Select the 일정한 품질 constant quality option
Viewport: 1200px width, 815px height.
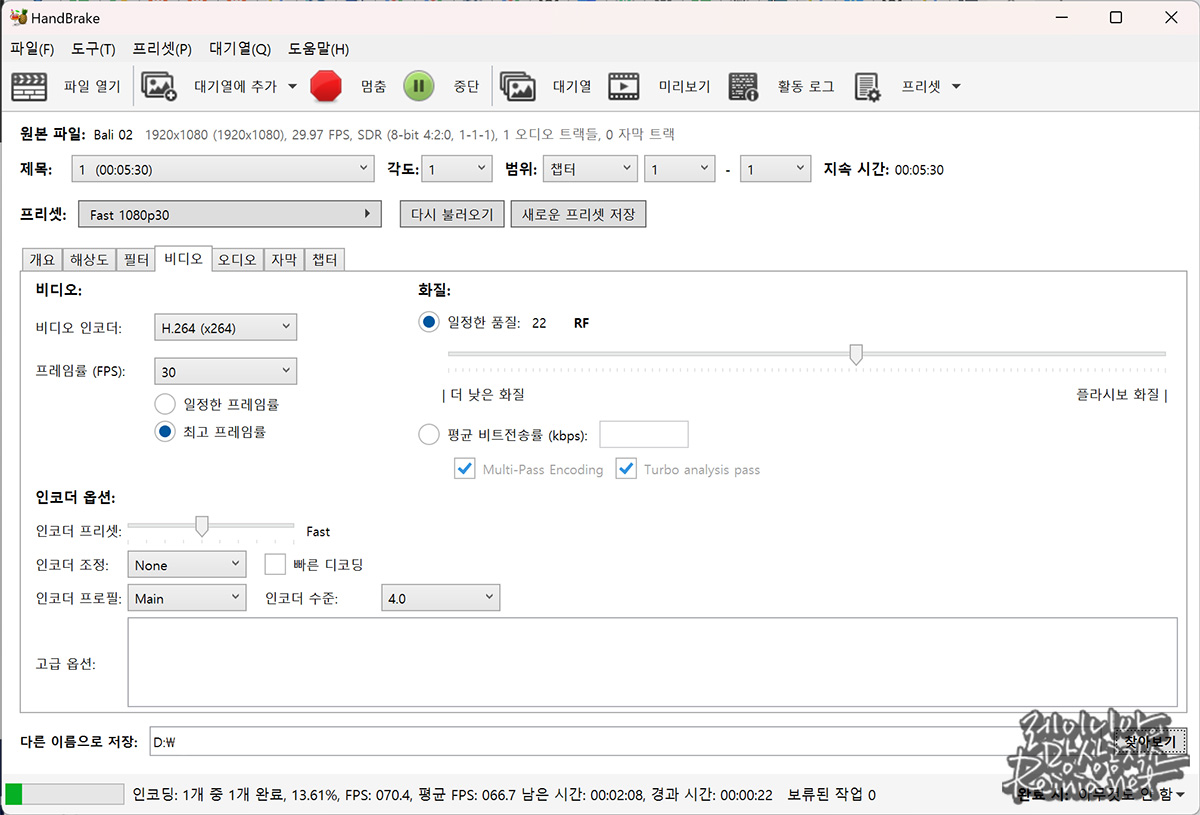tap(429, 322)
